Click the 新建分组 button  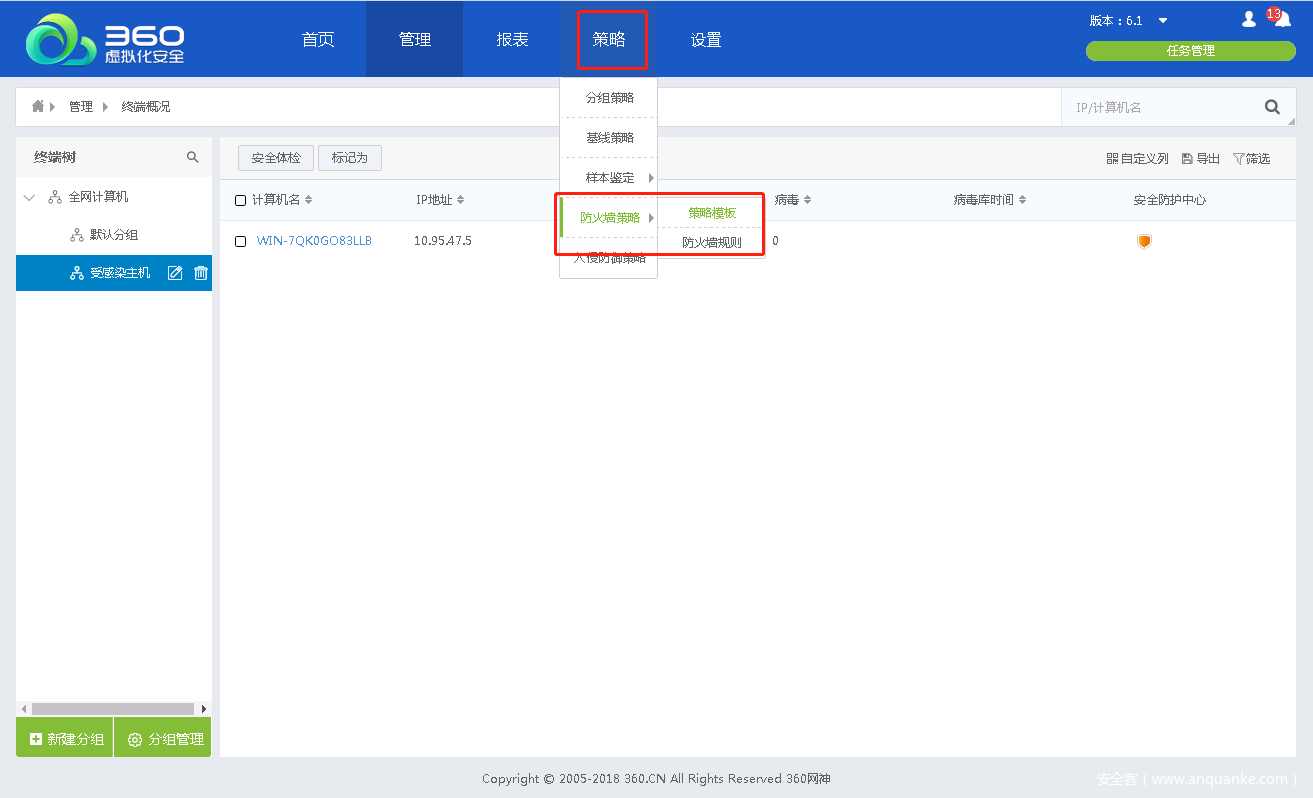(66, 739)
